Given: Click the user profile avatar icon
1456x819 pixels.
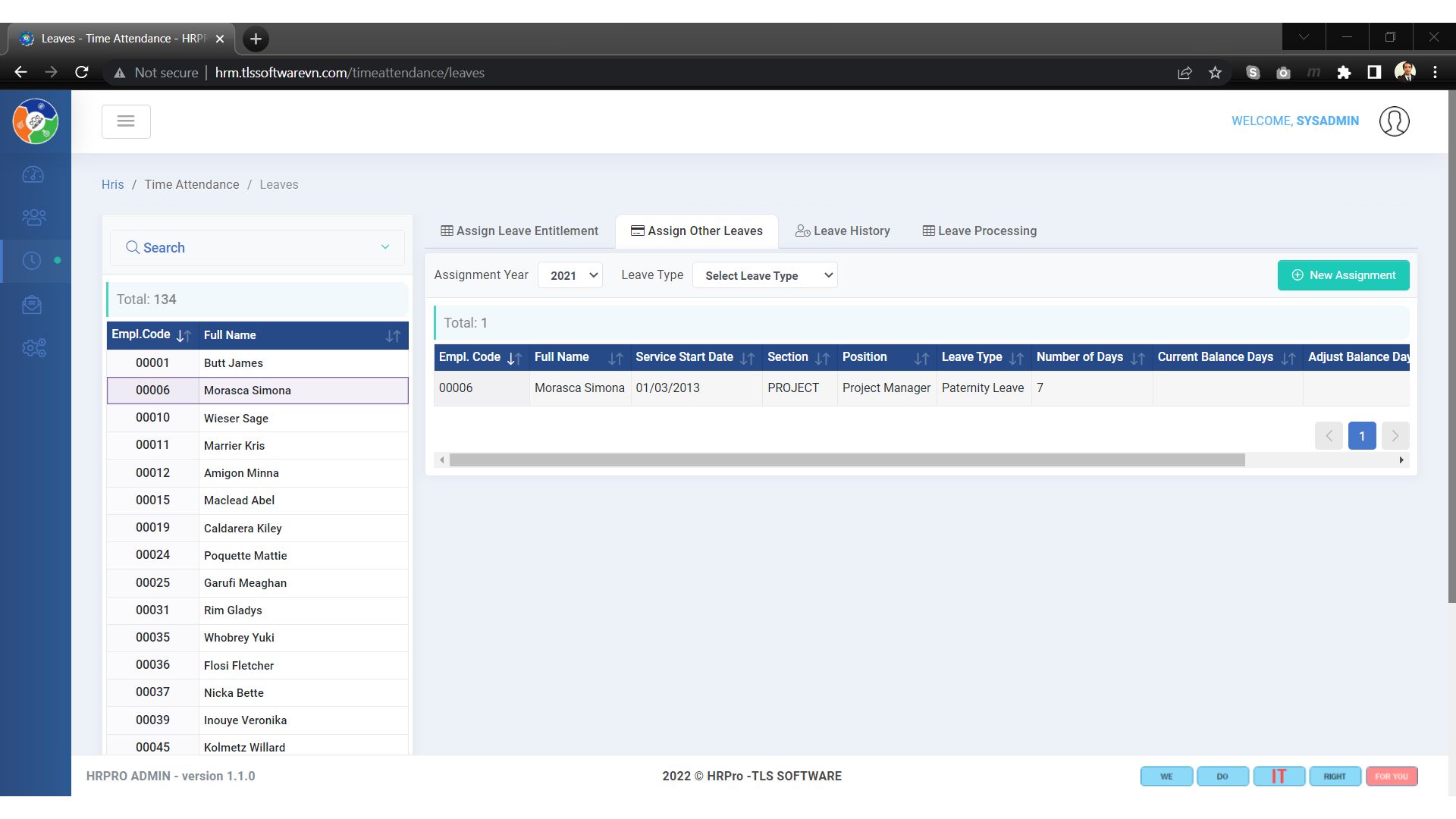Looking at the screenshot, I should point(1394,121).
